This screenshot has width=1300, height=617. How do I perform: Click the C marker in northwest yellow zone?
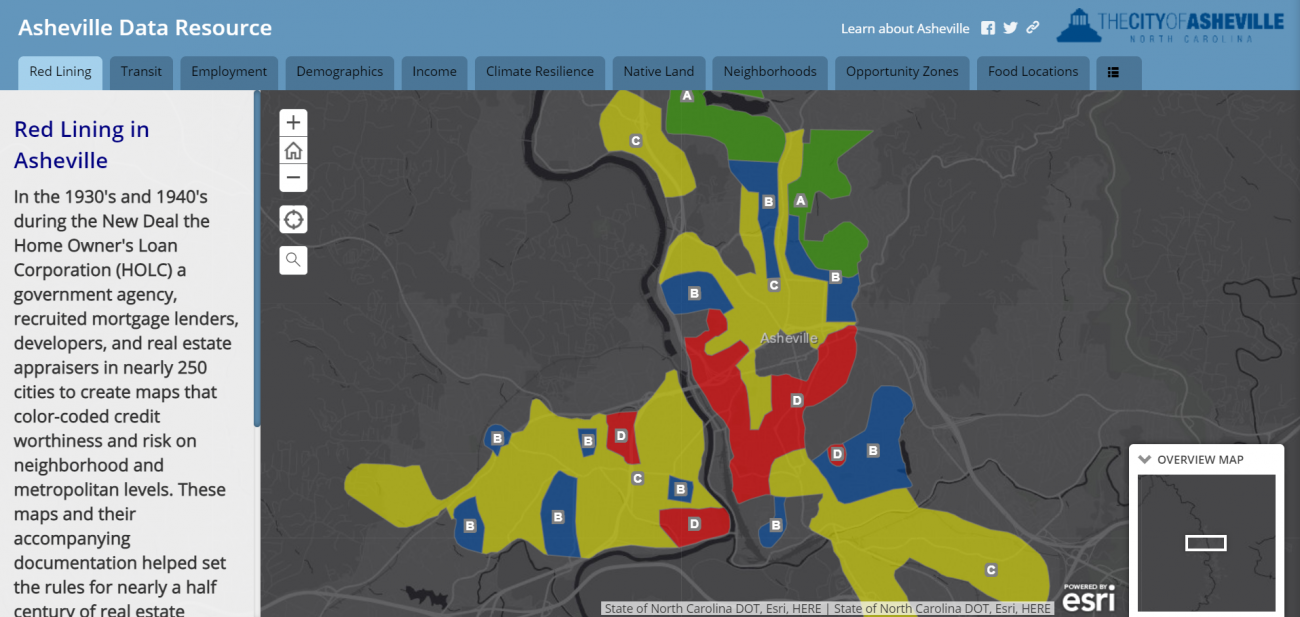(x=635, y=141)
